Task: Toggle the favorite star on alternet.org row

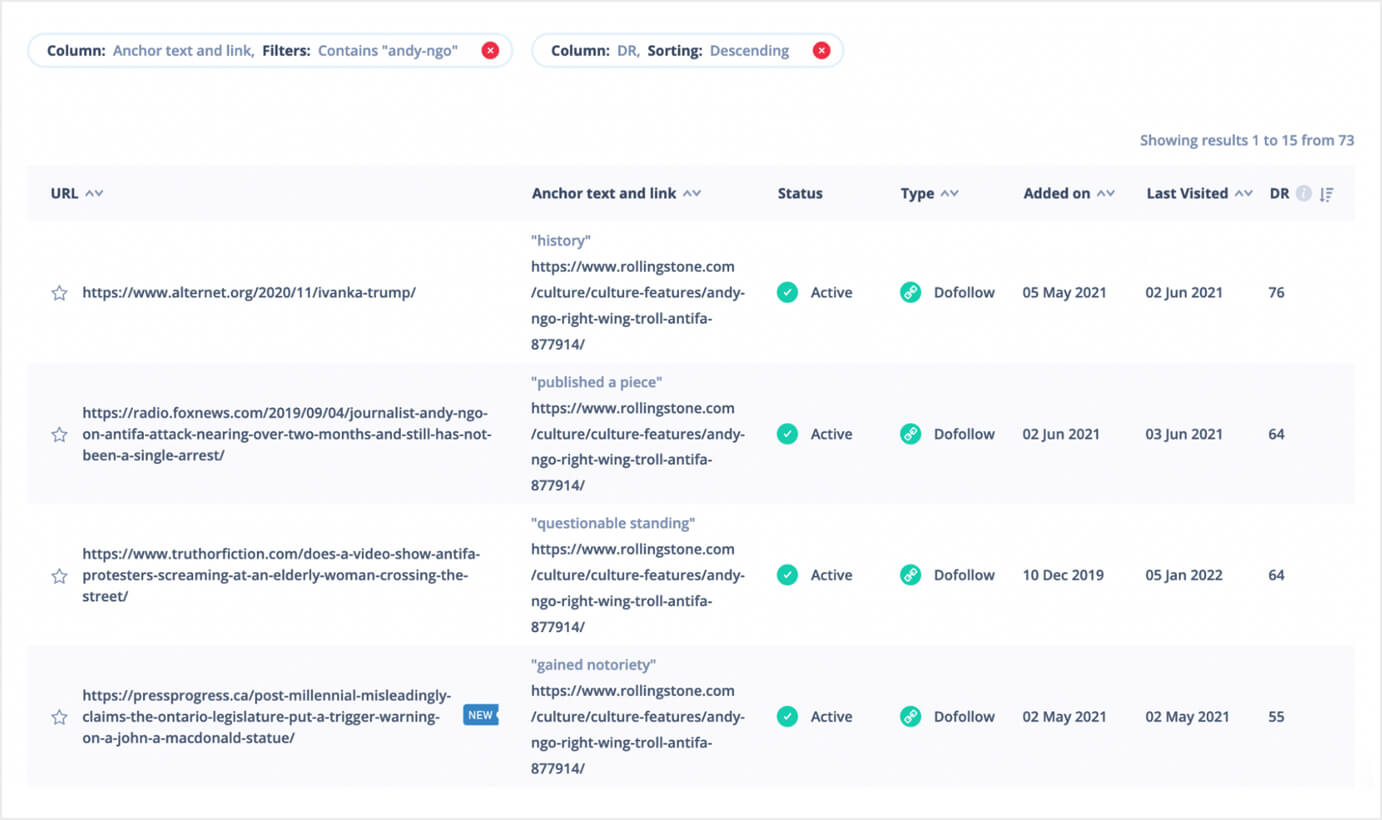Action: pos(58,292)
